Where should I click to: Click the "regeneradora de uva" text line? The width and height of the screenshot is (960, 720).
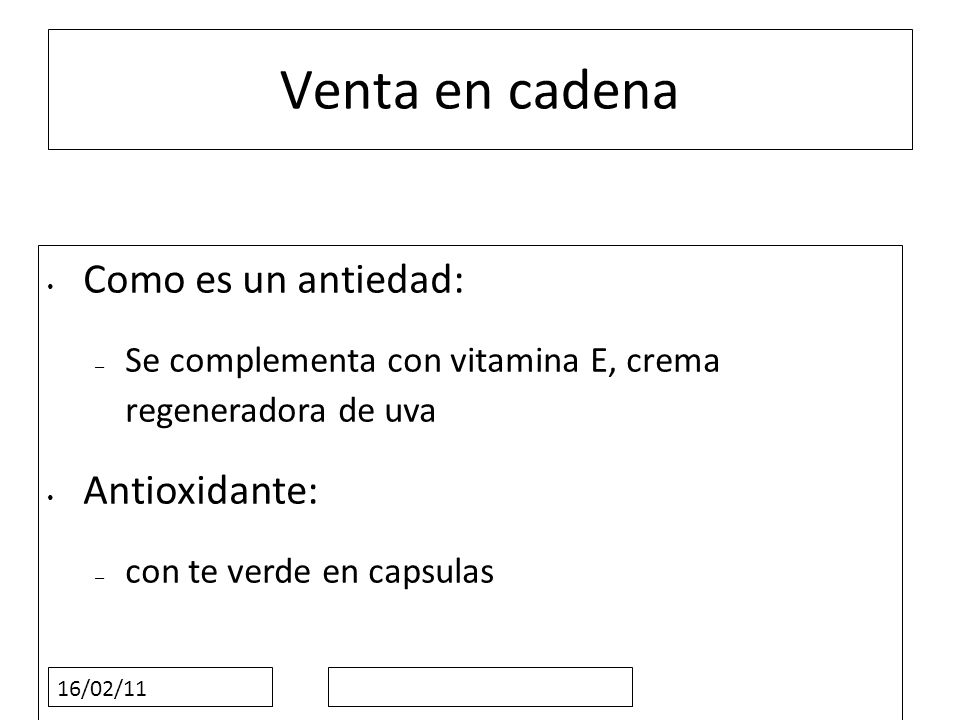280,411
